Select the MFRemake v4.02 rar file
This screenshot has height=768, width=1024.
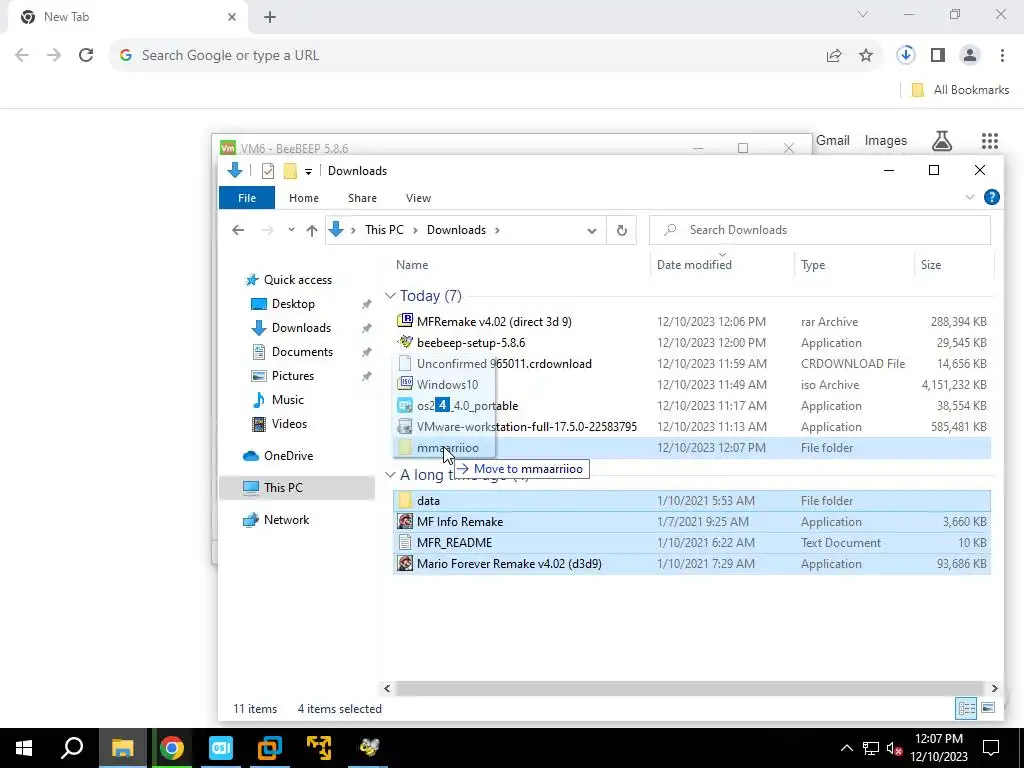(x=494, y=322)
